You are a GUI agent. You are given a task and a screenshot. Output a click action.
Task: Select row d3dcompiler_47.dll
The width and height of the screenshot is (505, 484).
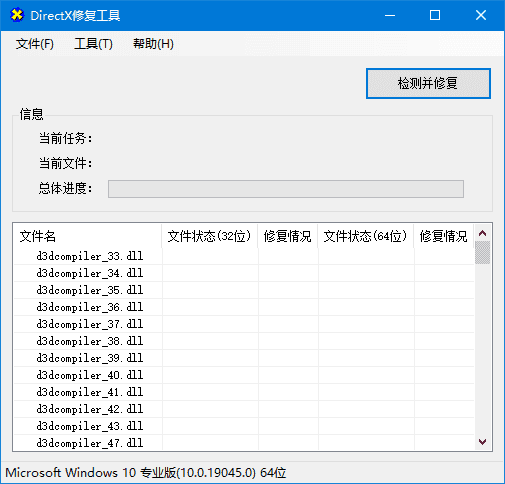tap(244, 443)
